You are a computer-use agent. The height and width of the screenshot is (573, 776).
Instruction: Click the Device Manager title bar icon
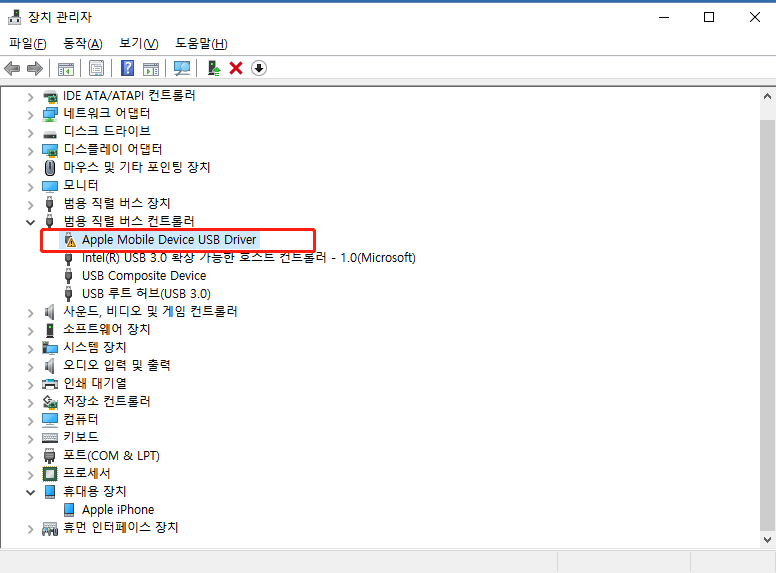(14, 17)
